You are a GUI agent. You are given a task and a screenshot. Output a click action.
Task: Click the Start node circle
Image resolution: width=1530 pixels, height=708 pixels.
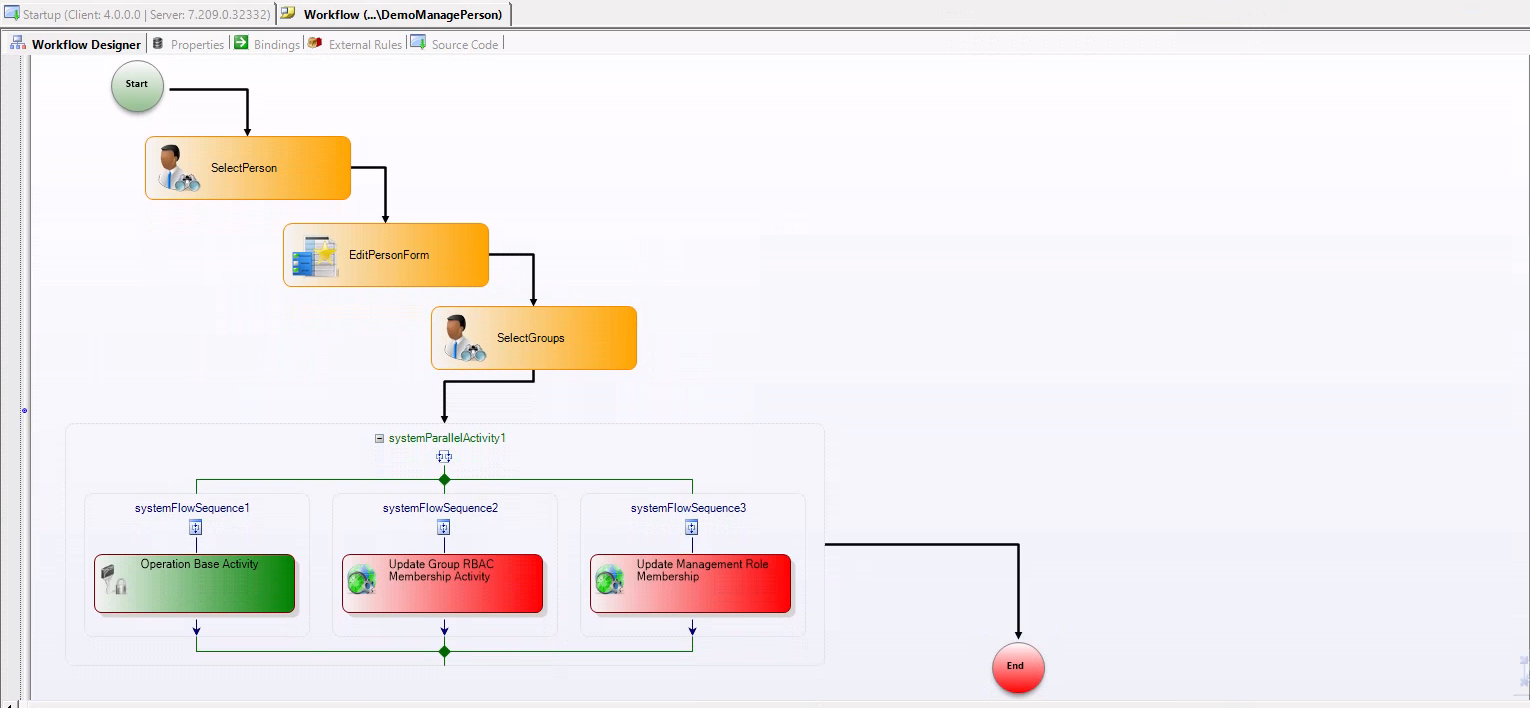(137, 85)
